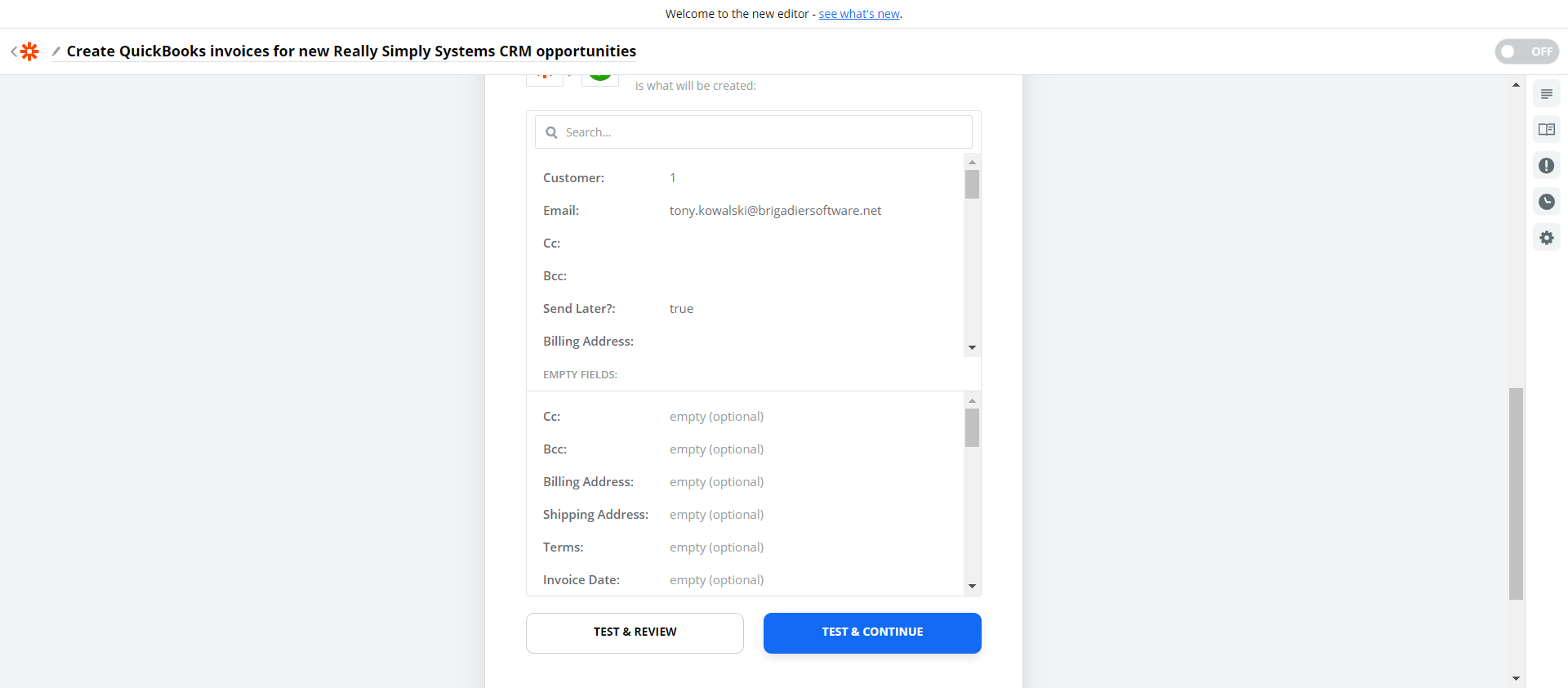This screenshot has width=1568, height=688.
Task: Click 'empty (optional)' next to Terms
Action: point(716,547)
